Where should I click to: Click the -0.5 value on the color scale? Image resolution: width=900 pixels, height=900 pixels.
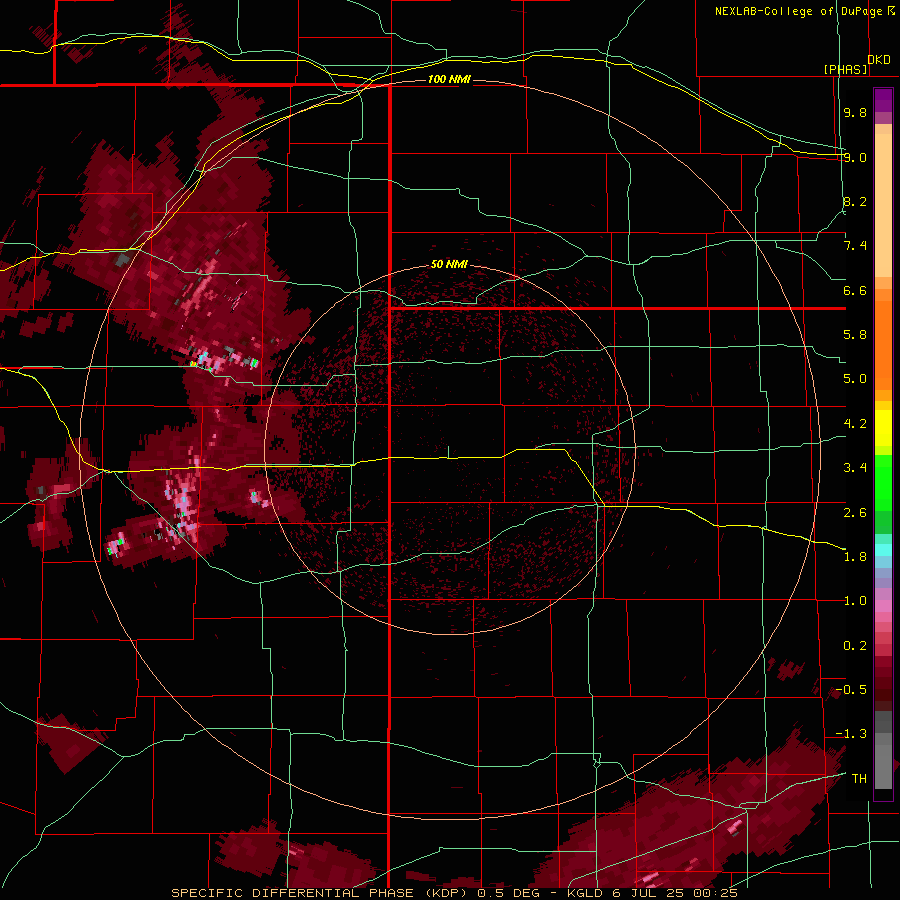(x=851, y=690)
